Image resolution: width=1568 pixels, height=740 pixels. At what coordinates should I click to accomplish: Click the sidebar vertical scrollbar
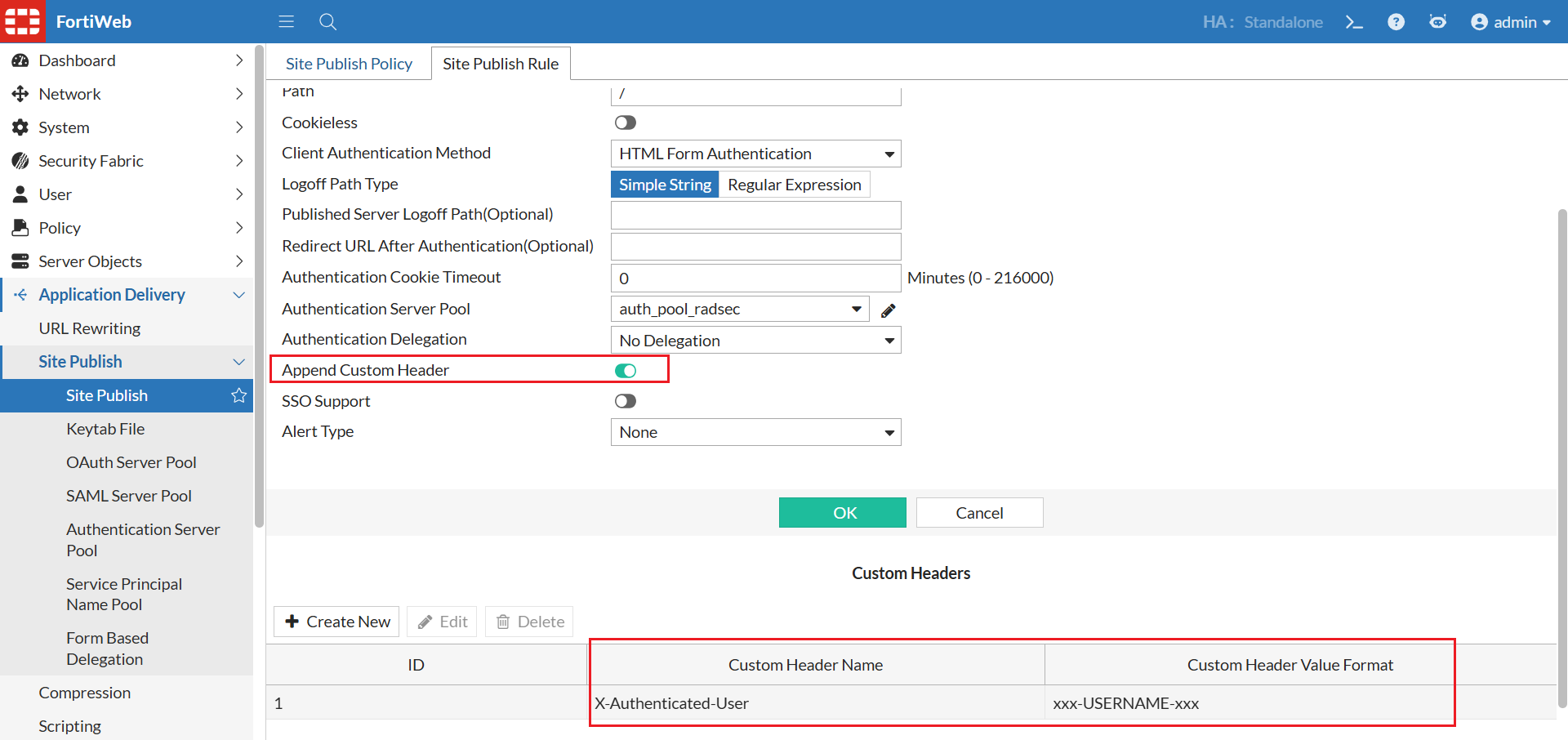260,286
